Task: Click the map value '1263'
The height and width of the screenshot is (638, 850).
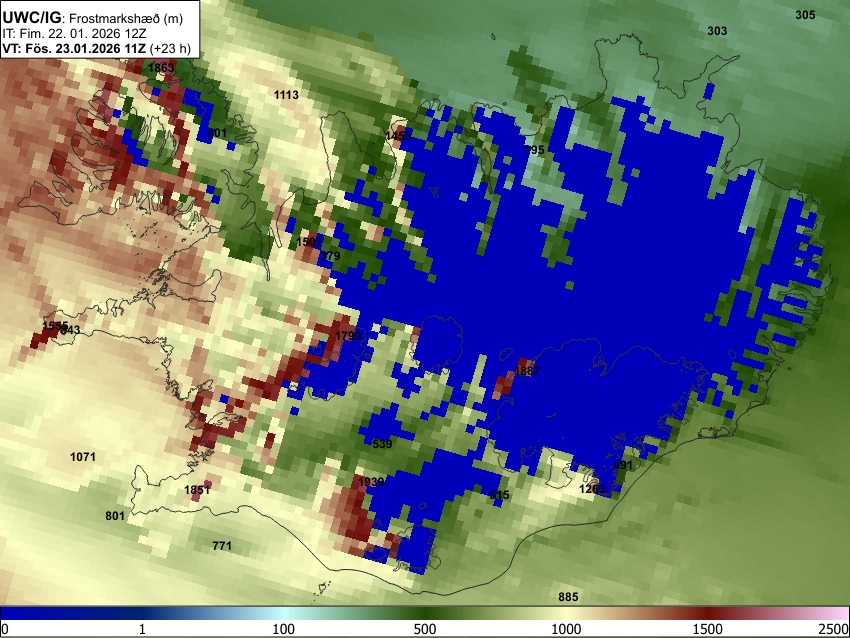Action: point(592,489)
